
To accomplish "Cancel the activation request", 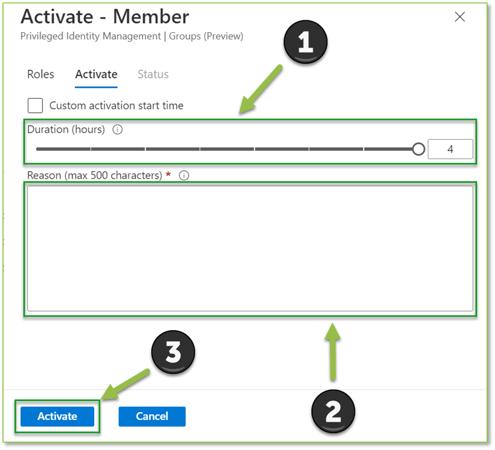I will click(x=152, y=416).
